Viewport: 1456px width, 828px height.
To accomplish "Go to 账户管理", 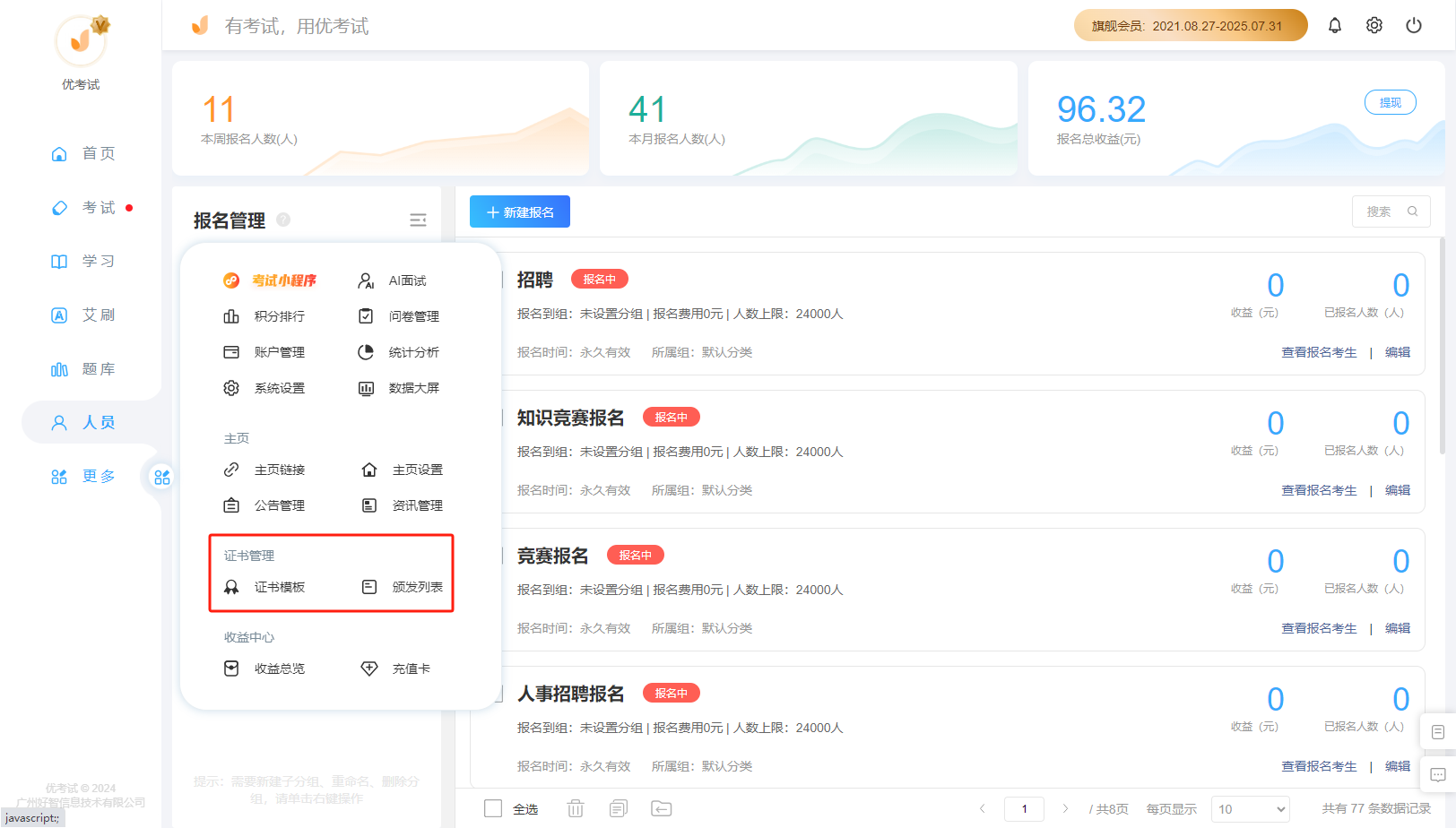I will click(x=264, y=352).
